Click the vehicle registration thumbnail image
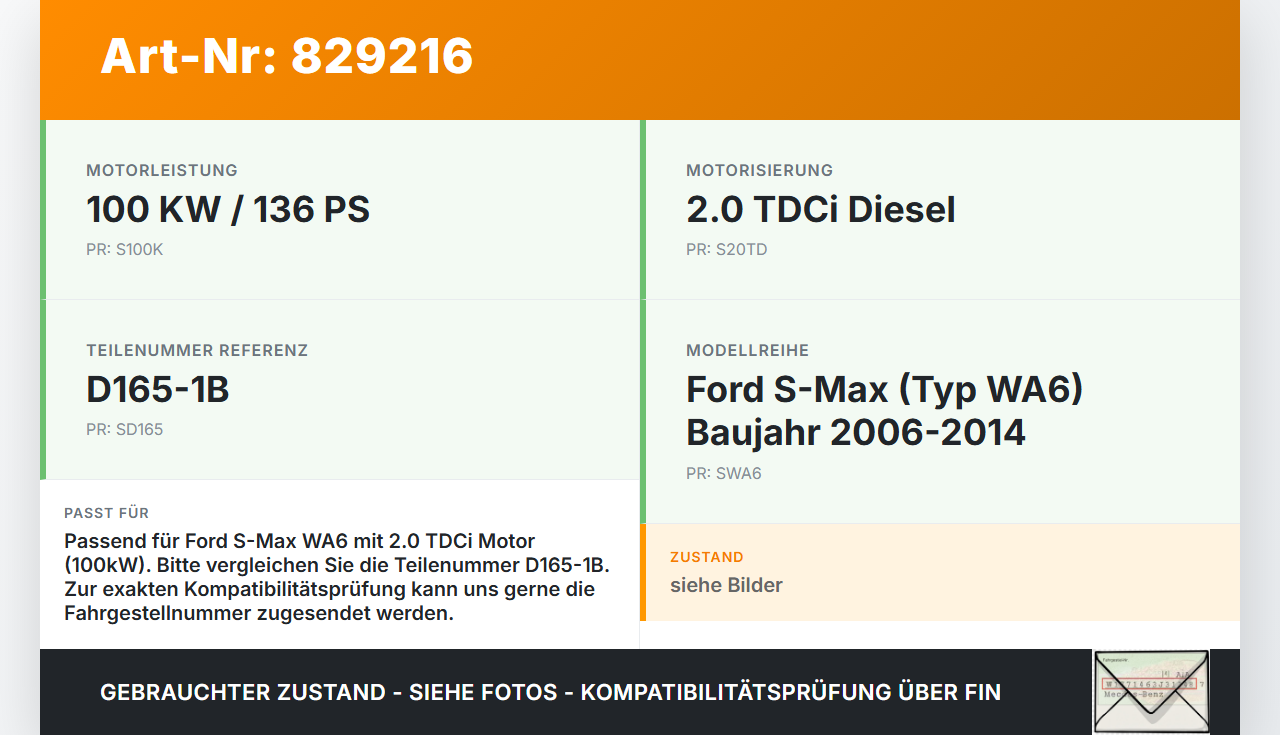Screen dimensions: 1280x736 pos(1151,692)
